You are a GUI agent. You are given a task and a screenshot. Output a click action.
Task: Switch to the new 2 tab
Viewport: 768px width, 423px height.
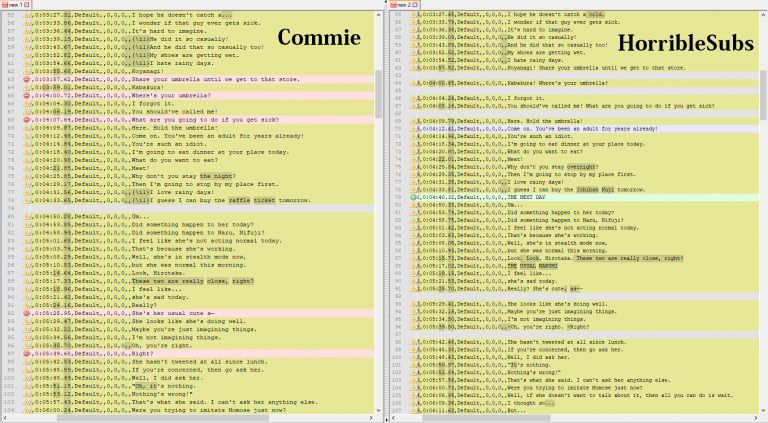pyautogui.click(x=404, y=4)
